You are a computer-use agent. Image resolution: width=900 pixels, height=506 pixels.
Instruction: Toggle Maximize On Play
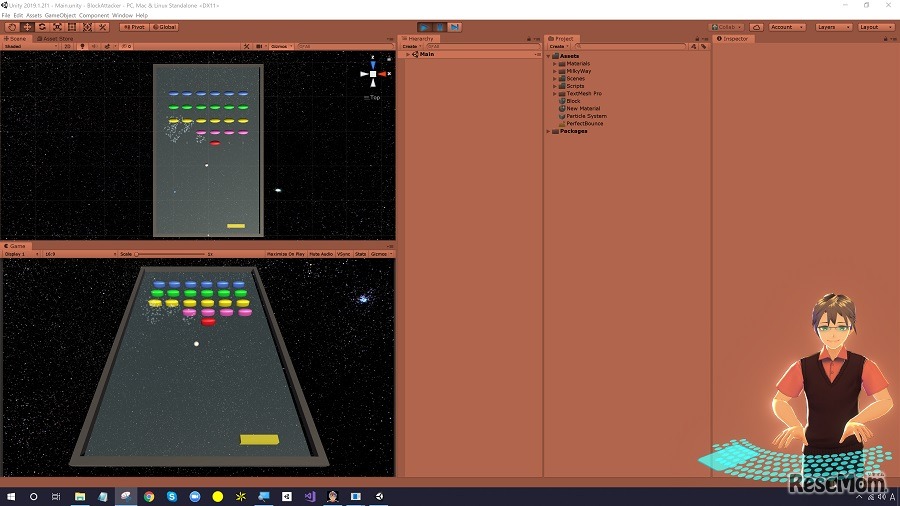(285, 254)
